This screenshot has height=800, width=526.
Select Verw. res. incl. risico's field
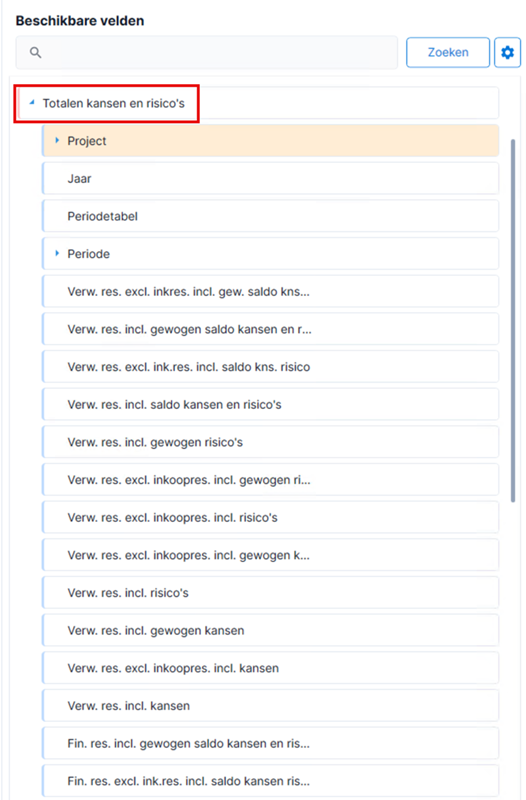click(270, 593)
